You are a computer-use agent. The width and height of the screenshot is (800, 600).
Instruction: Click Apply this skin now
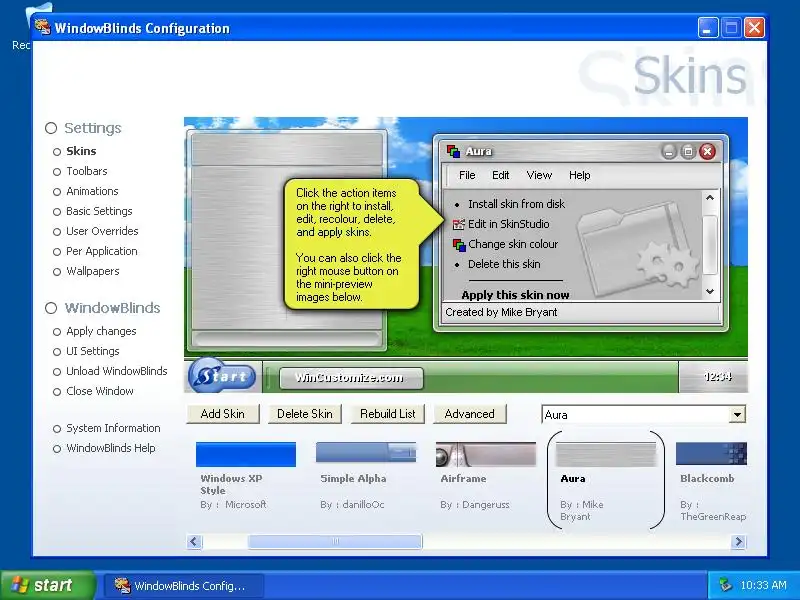click(x=515, y=295)
